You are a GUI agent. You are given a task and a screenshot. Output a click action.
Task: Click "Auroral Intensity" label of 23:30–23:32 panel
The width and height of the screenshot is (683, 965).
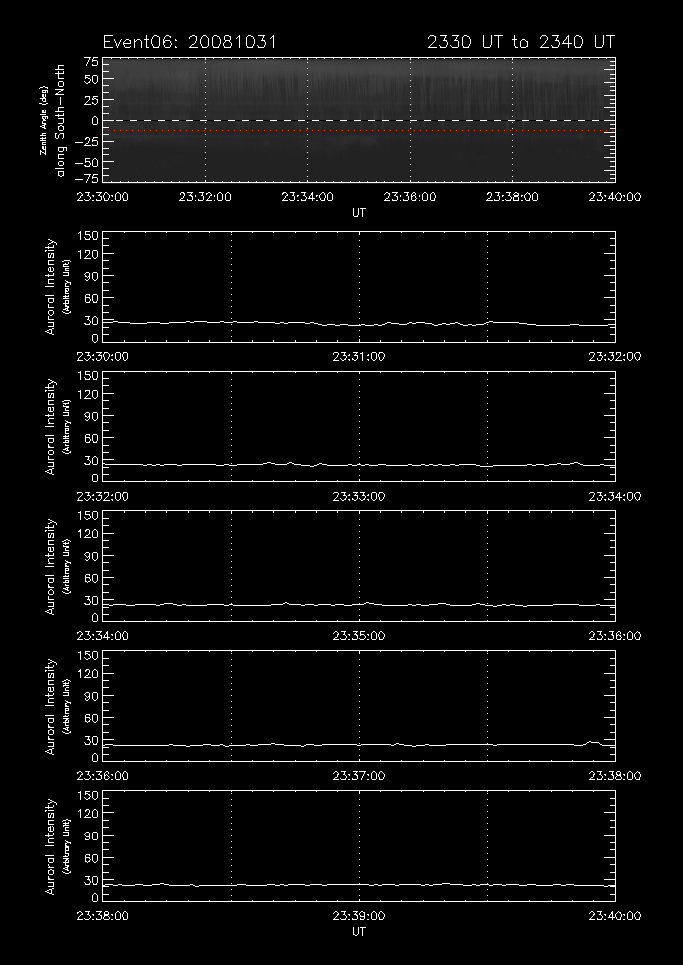click(x=51, y=287)
